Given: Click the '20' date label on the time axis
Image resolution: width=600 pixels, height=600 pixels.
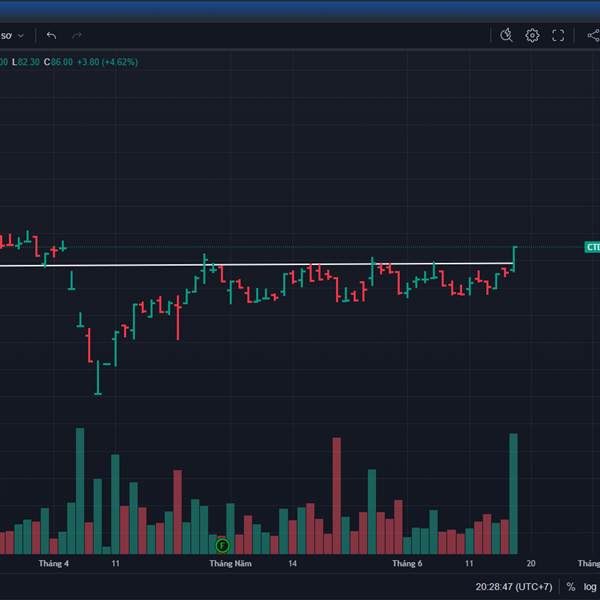Looking at the screenshot, I should [531, 563].
